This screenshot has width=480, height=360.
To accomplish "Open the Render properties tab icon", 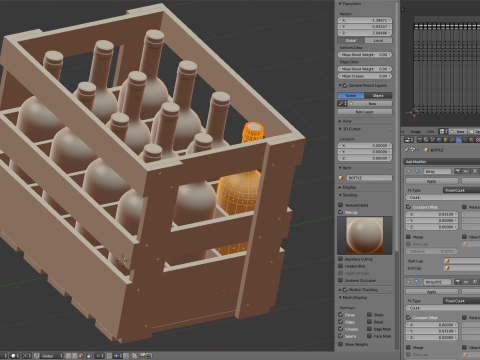I will pos(420,140).
